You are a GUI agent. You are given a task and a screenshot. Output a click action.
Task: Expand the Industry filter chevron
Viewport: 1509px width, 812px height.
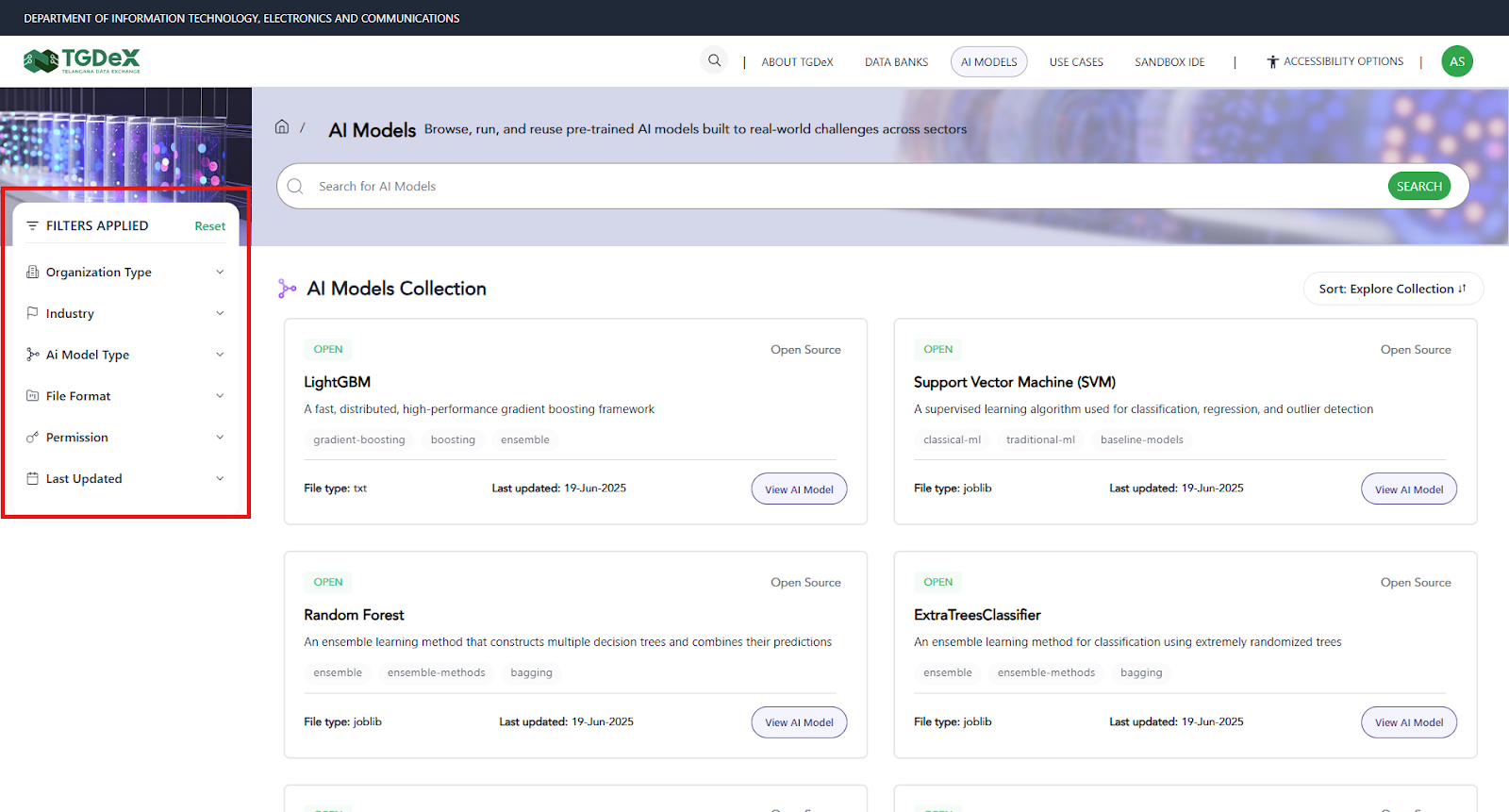(220, 313)
